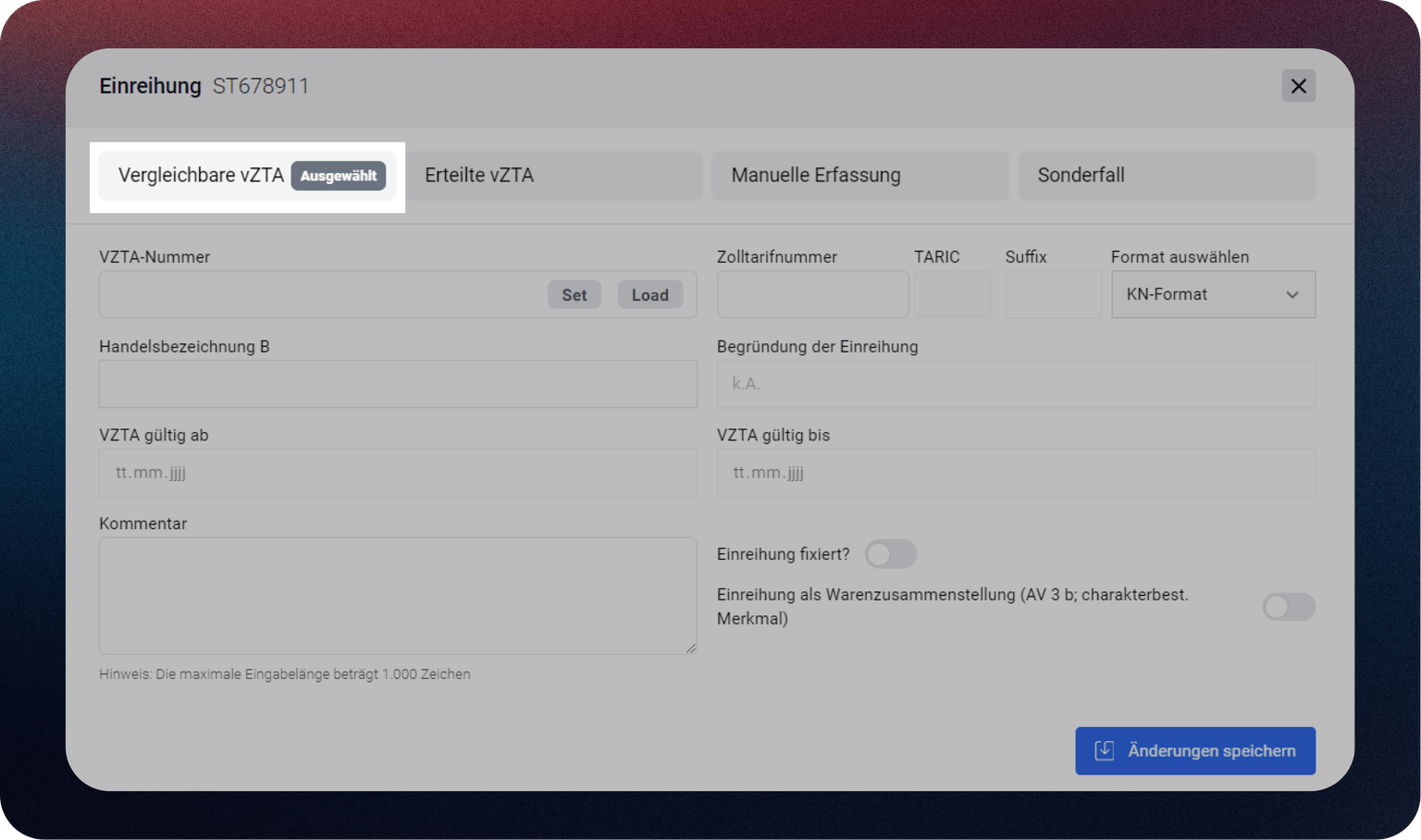The height and width of the screenshot is (840, 1421).
Task: Select the Vergleichbare vZTA tab
Action: pyautogui.click(x=202, y=176)
